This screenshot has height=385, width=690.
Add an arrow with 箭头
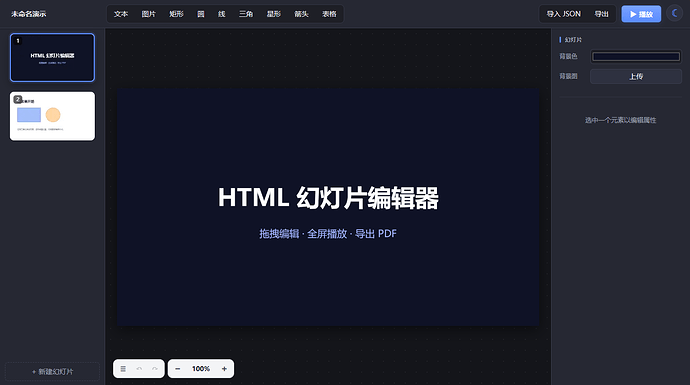click(x=301, y=14)
